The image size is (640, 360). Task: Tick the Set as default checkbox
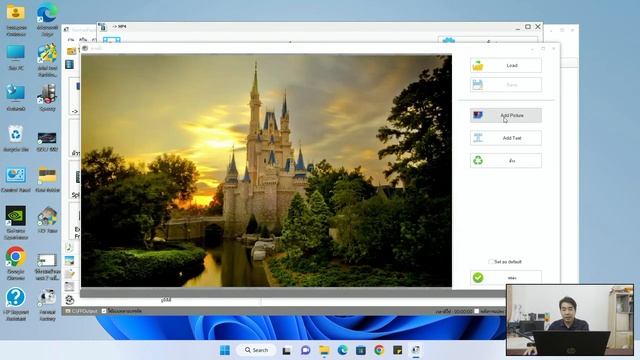(491, 262)
